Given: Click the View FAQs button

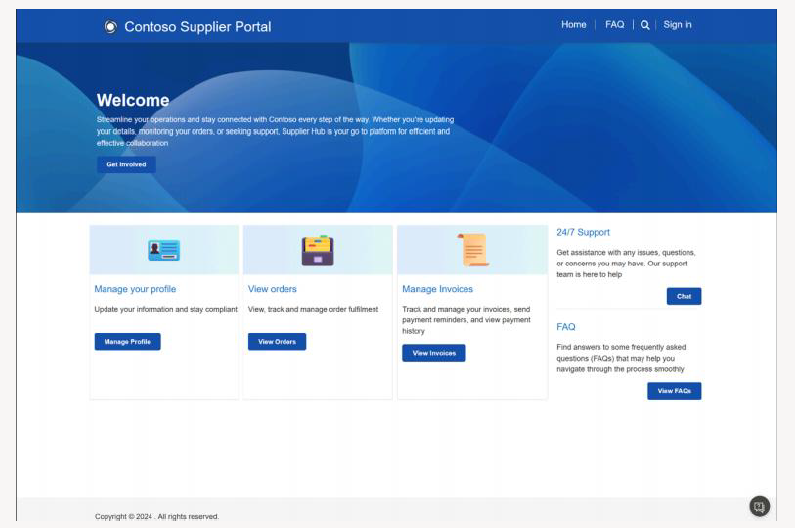Looking at the screenshot, I should coord(674,391).
